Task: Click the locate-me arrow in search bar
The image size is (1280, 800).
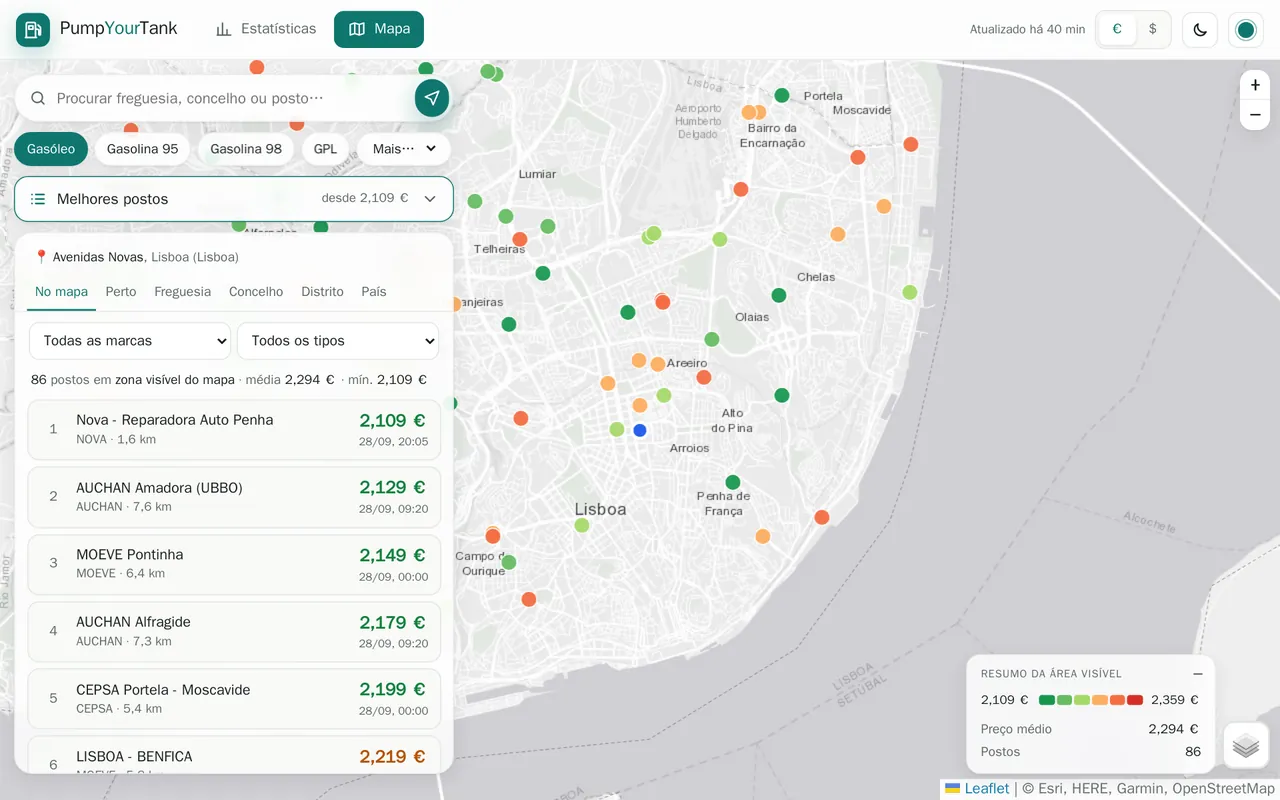Action: pyautogui.click(x=432, y=98)
